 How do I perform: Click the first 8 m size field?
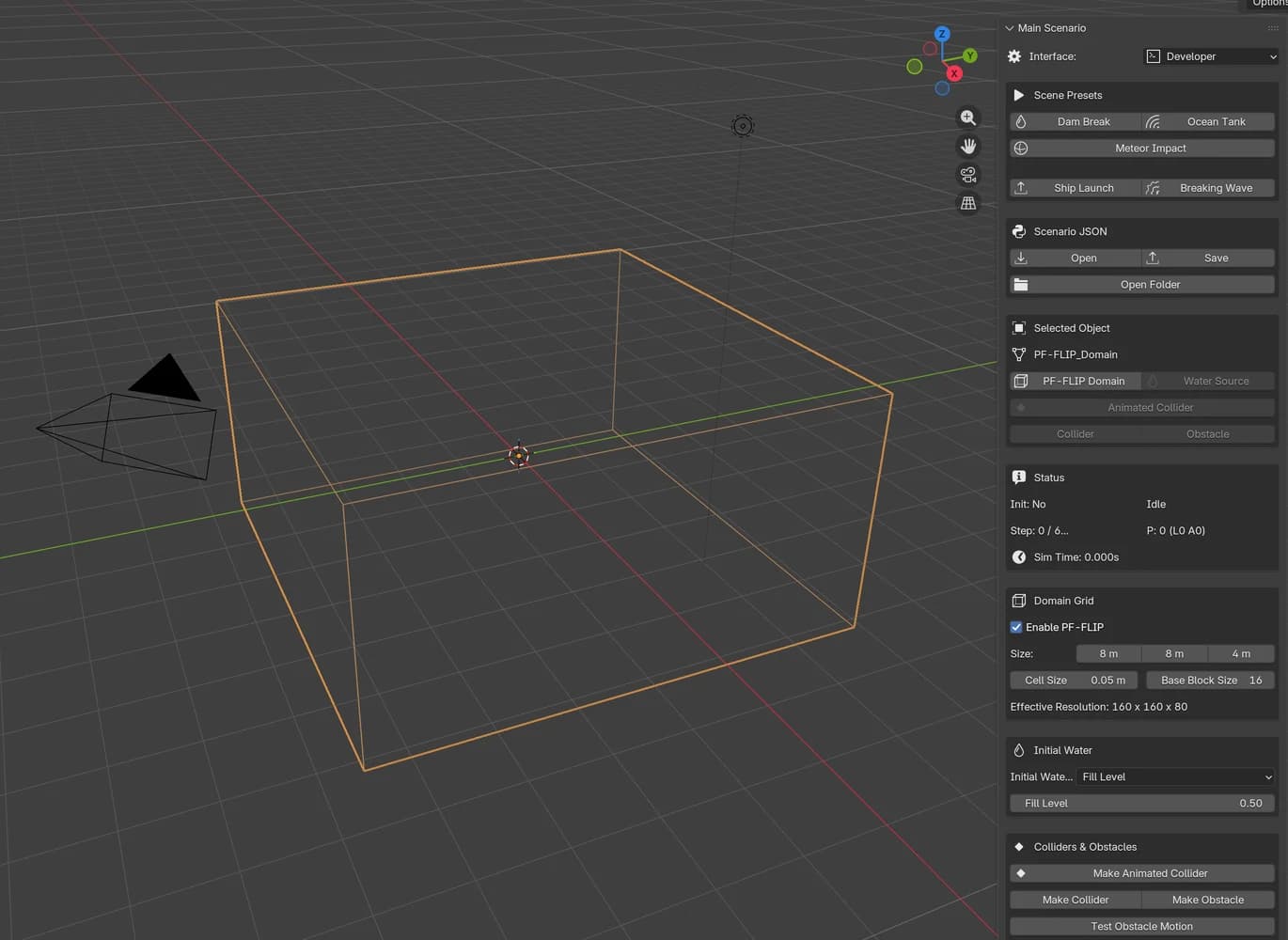(x=1107, y=653)
